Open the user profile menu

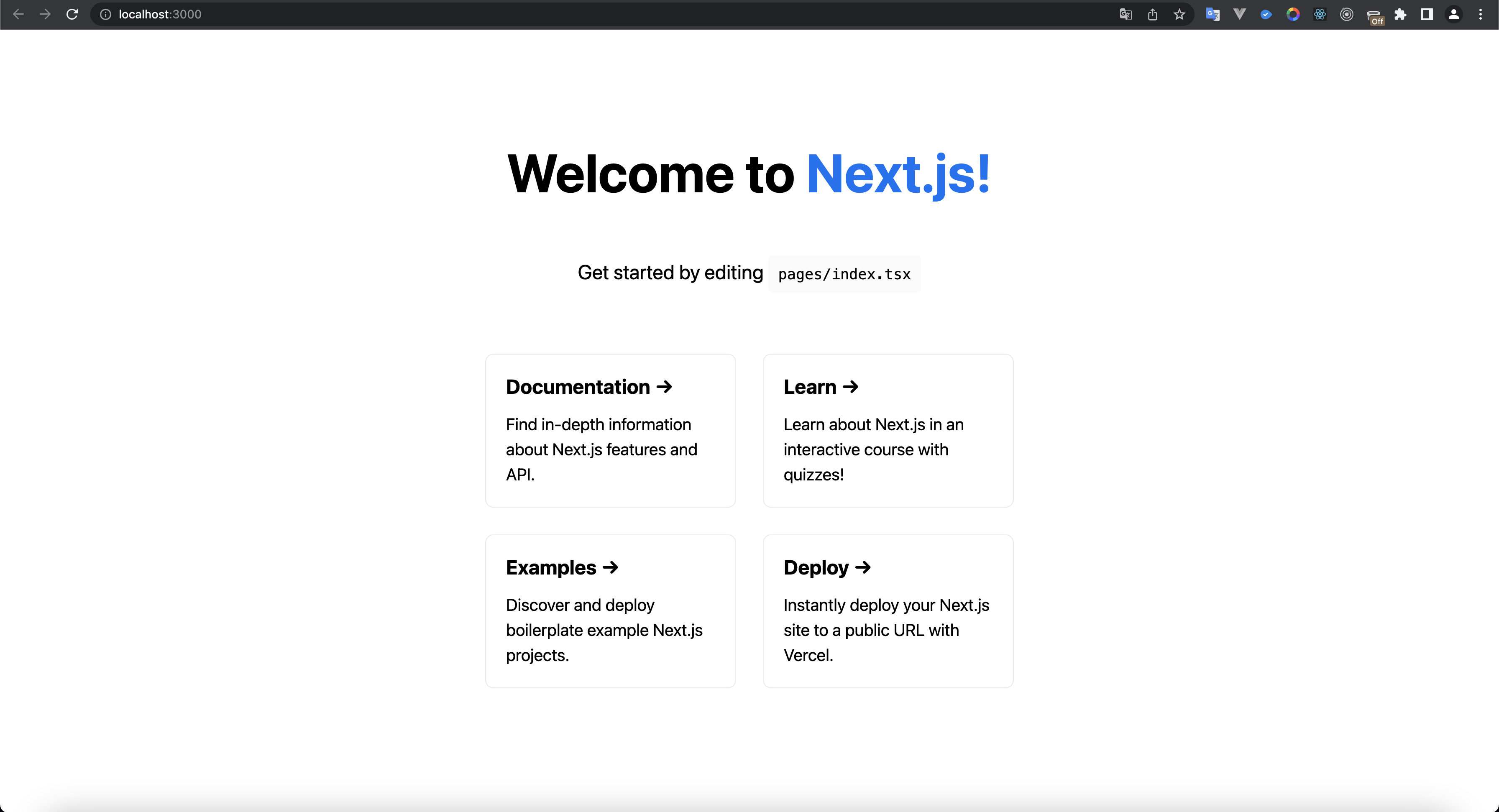pos(1453,15)
